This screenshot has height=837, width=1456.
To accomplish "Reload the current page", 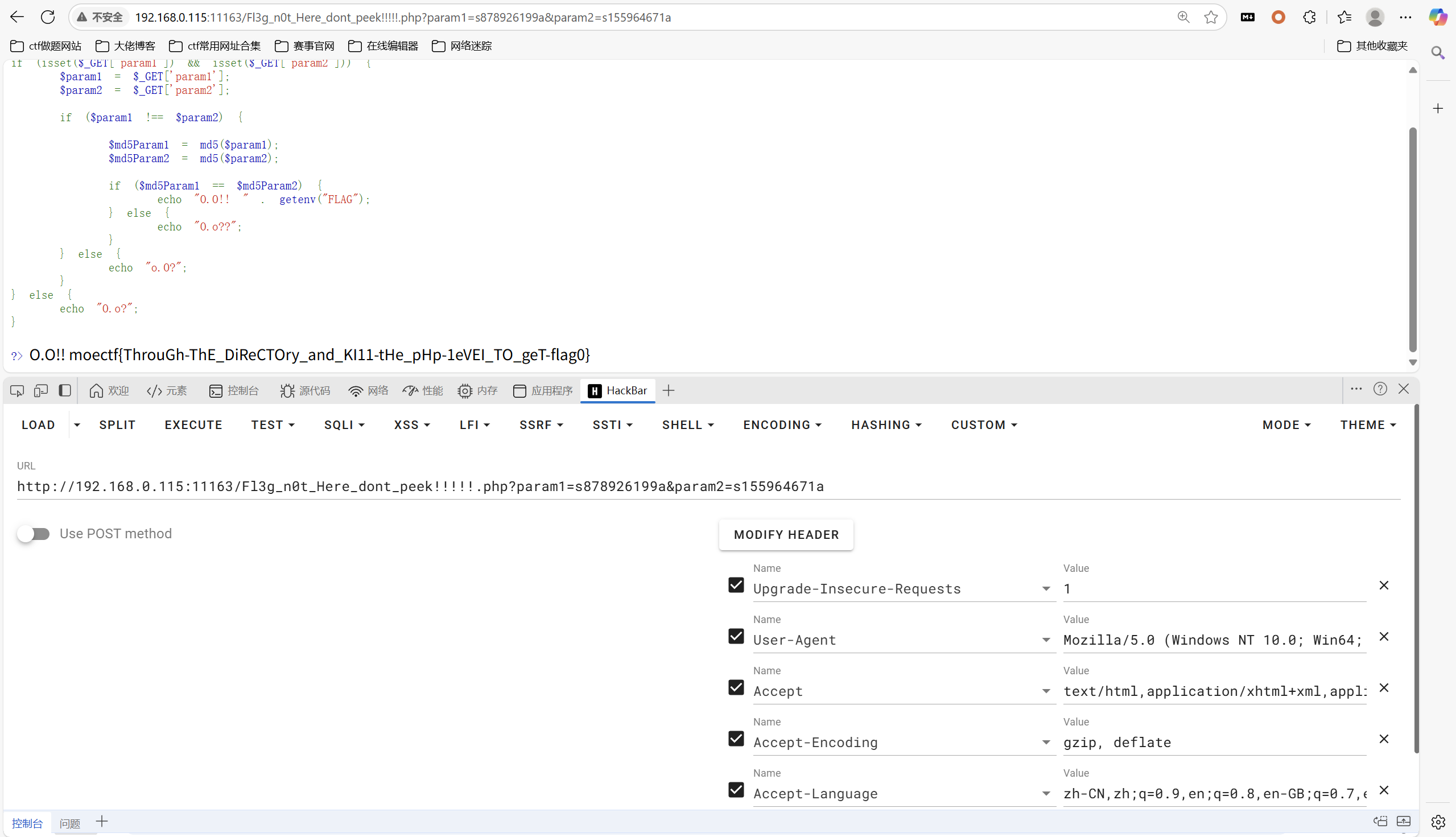I will tap(48, 17).
